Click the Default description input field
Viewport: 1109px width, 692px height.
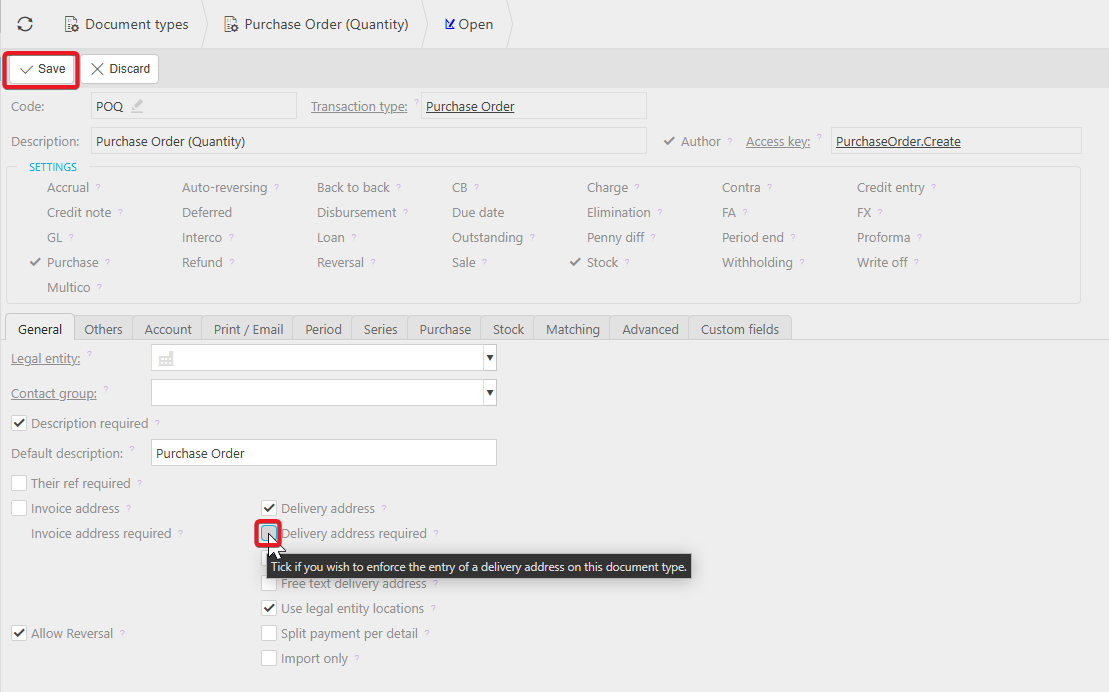(324, 453)
